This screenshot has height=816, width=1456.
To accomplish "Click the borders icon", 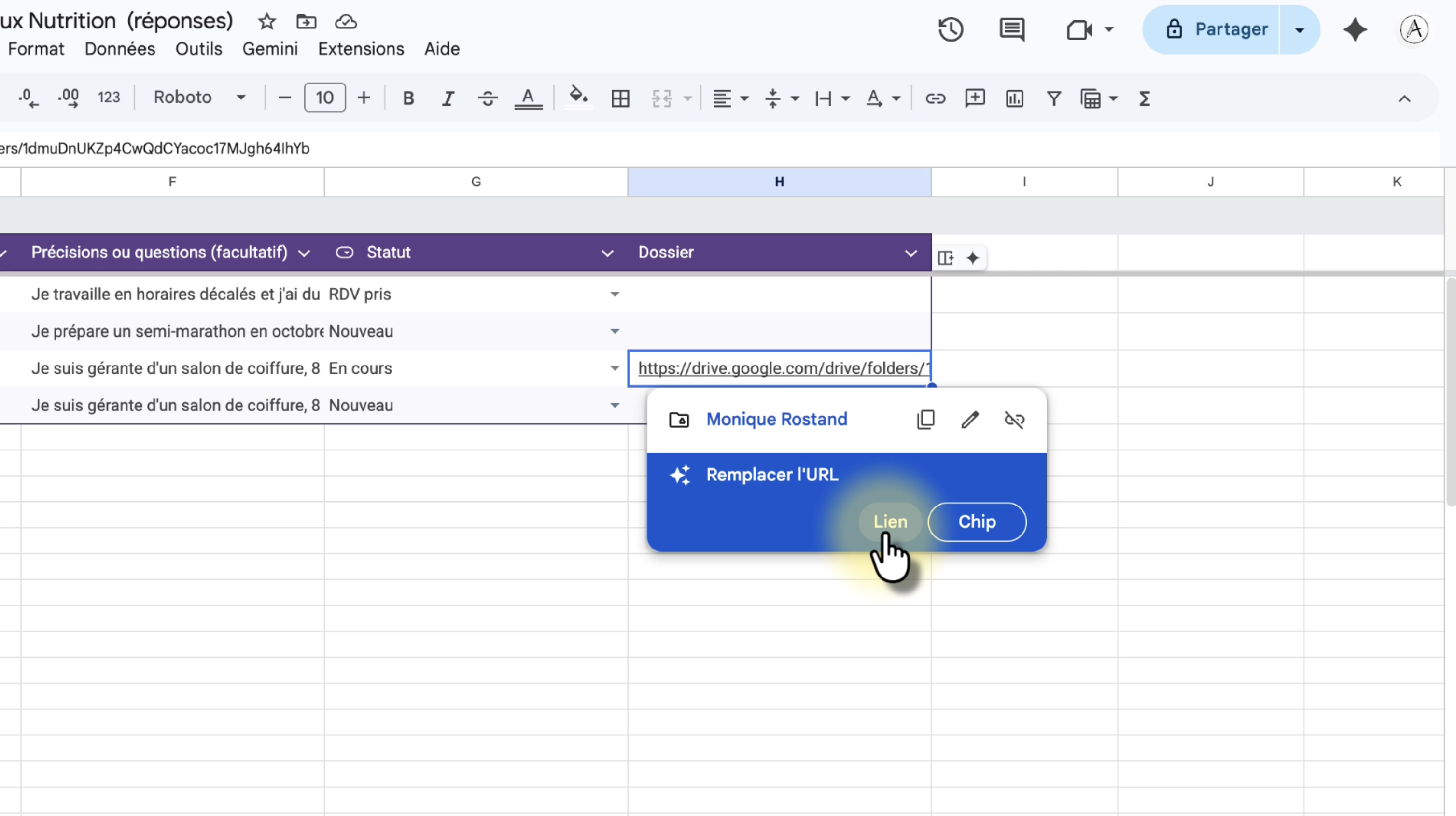I will pyautogui.click(x=620, y=98).
